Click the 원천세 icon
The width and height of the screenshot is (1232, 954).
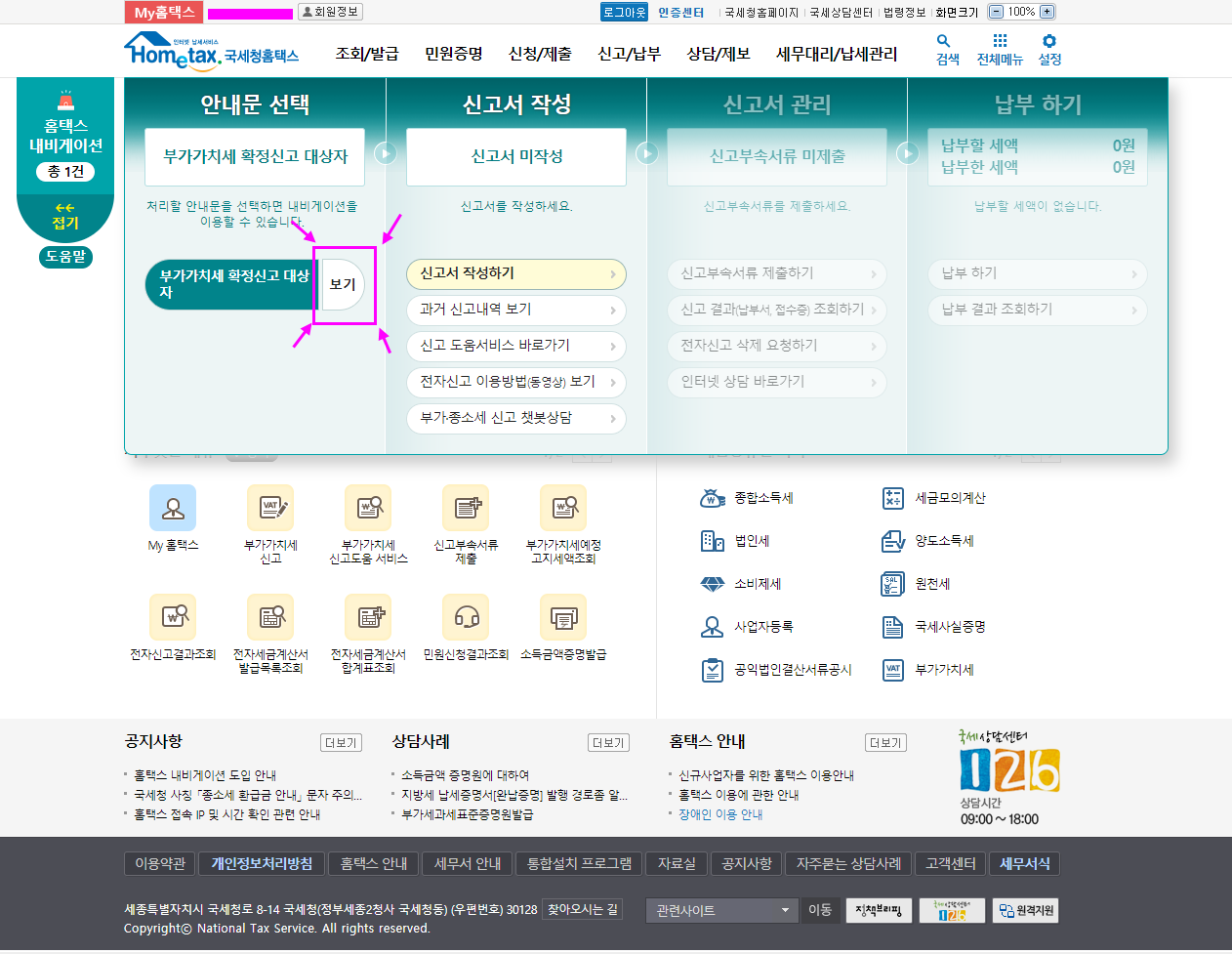click(x=893, y=584)
